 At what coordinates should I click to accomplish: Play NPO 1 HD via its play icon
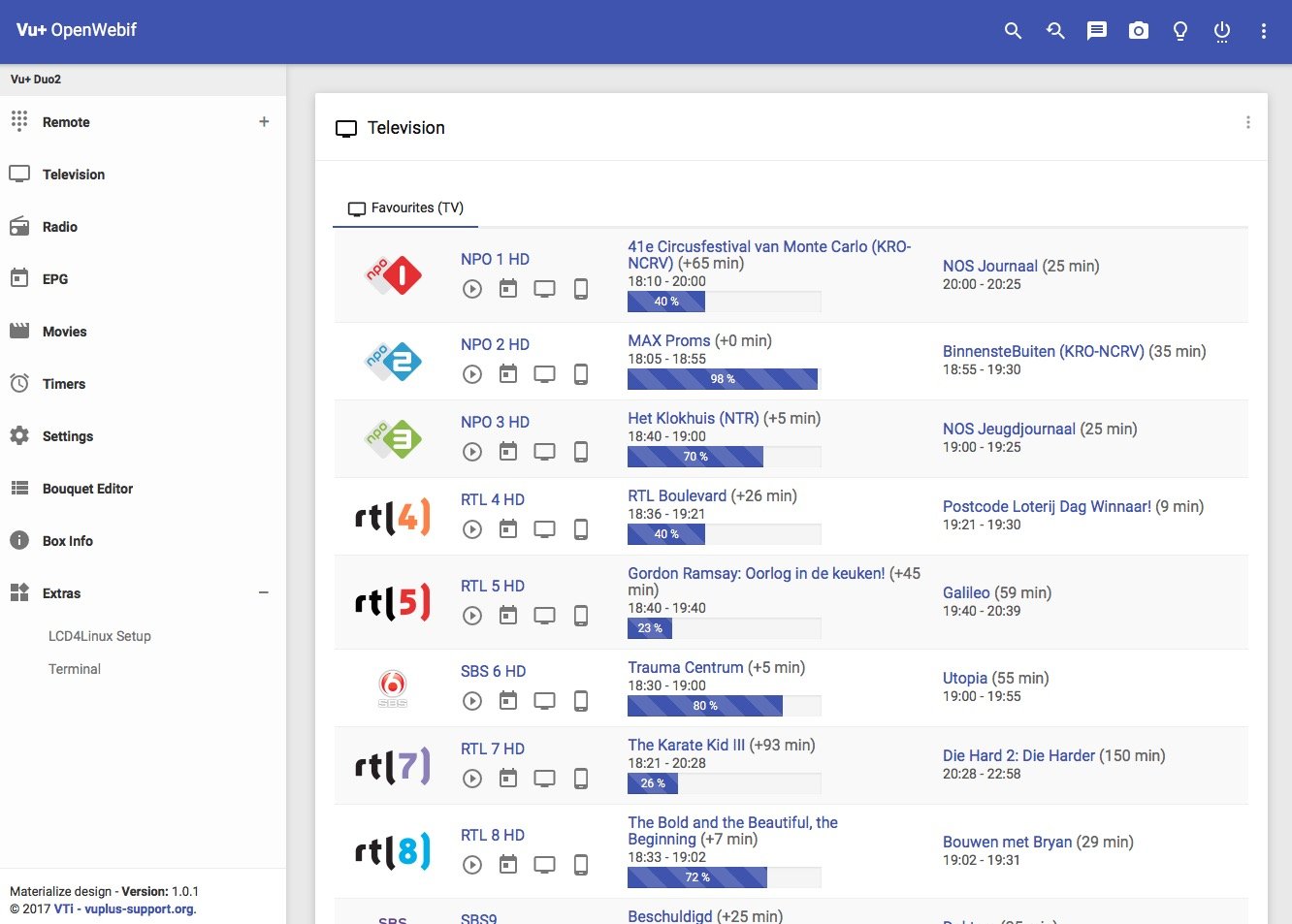click(x=472, y=288)
